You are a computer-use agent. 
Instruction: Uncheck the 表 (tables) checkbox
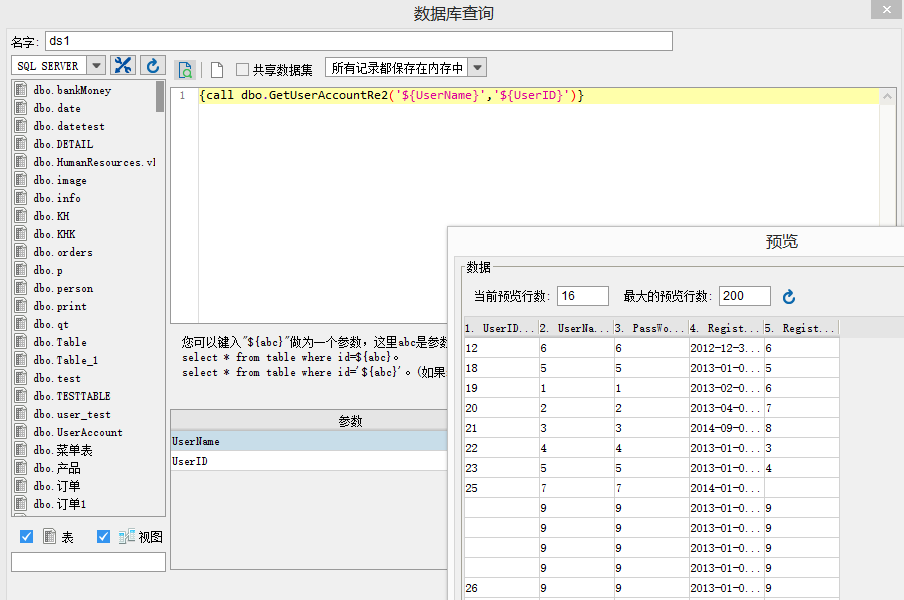[27, 537]
